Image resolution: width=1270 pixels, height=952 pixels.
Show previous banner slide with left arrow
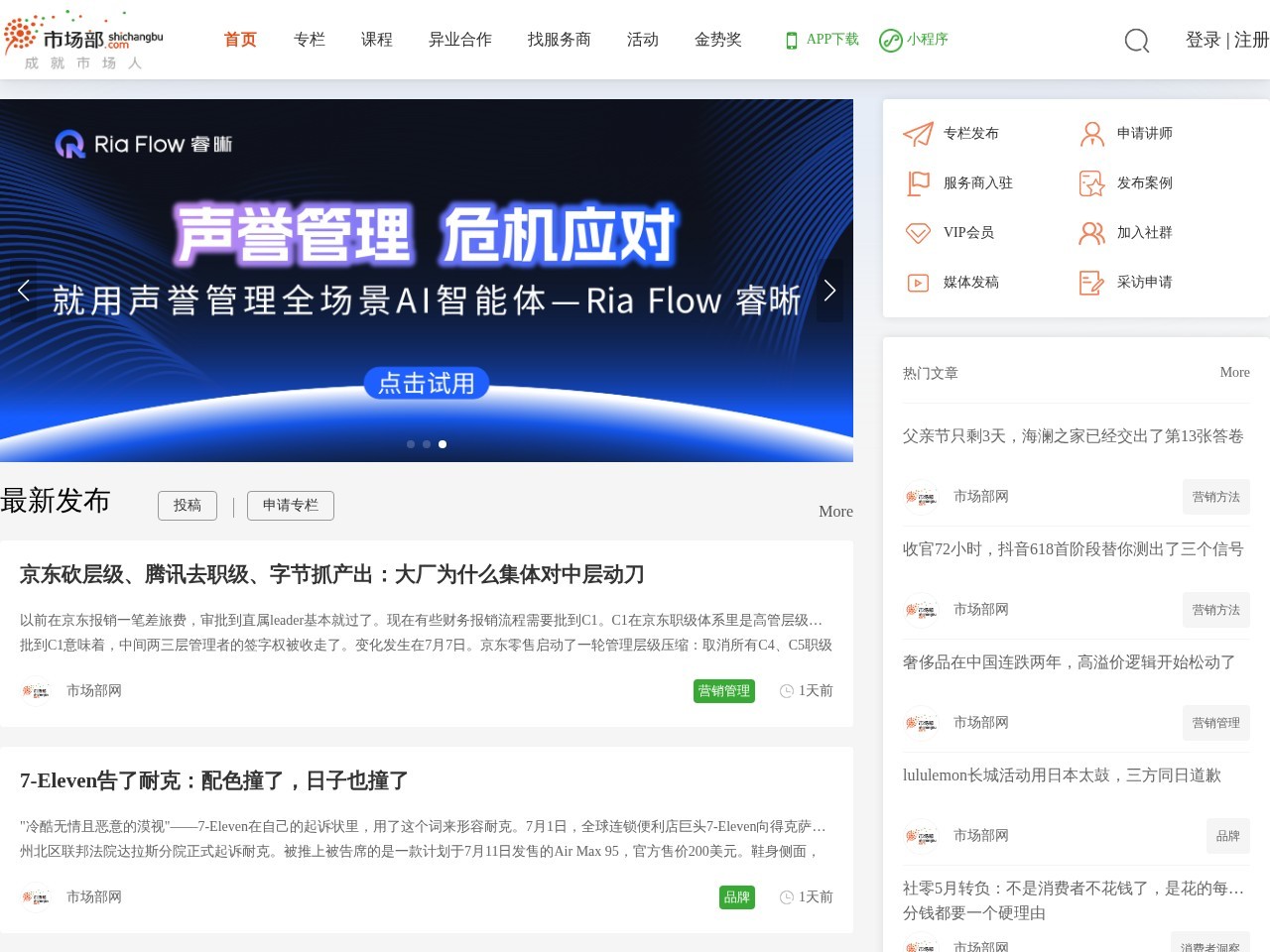23,291
